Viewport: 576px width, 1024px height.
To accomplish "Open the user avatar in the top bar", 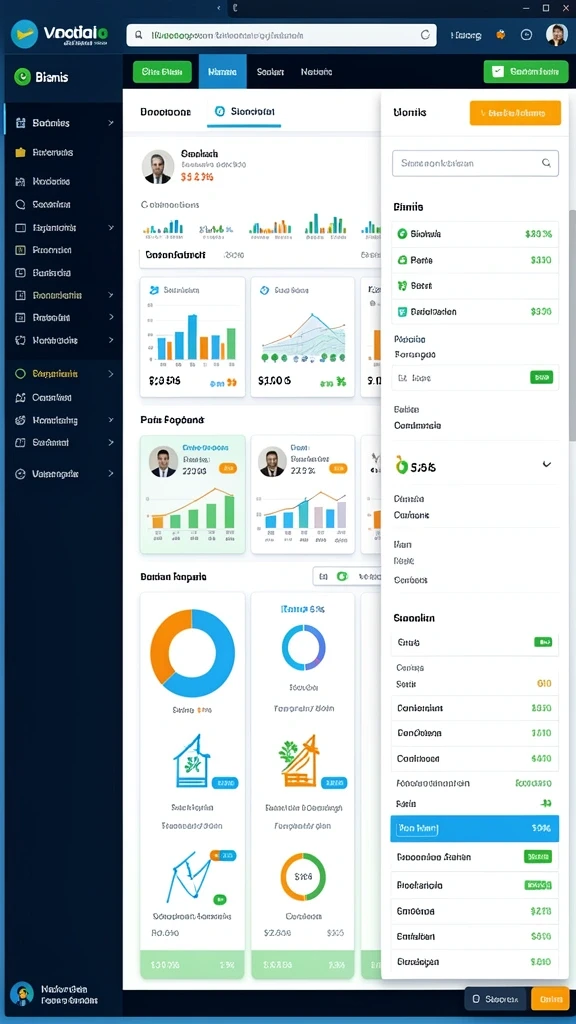I will (x=556, y=35).
